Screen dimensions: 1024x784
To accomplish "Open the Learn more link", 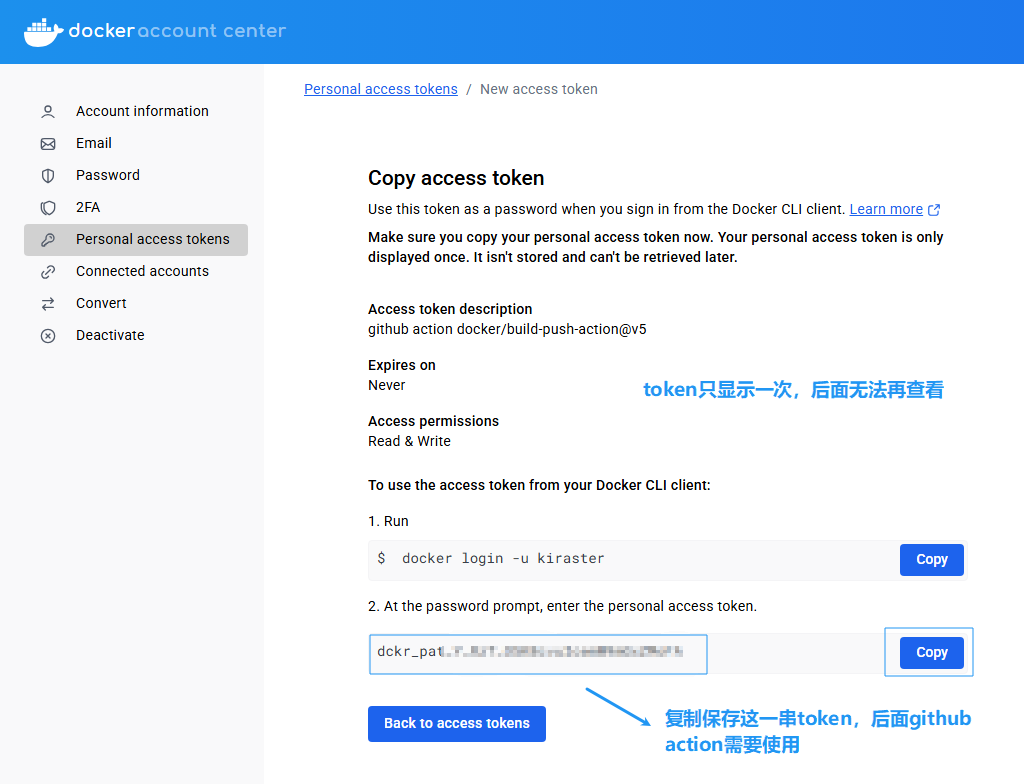I will (x=886, y=209).
